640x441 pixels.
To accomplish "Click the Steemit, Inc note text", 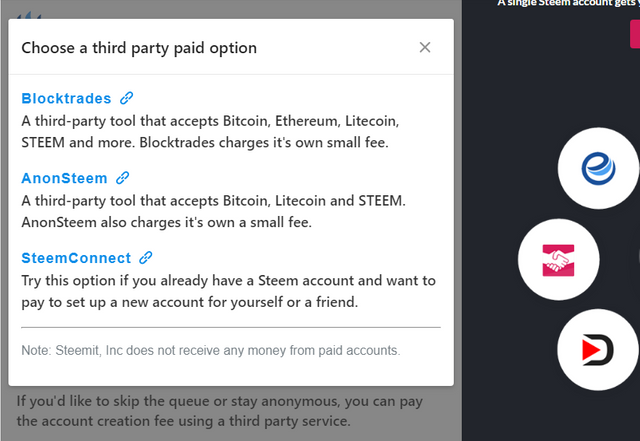I will (211, 350).
